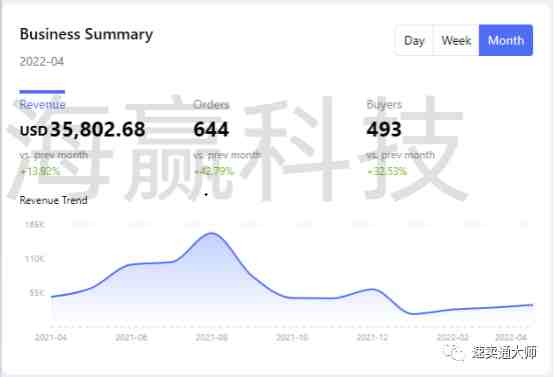Click the 2021-04 x-axis label
554x377 pixels.
click(51, 337)
